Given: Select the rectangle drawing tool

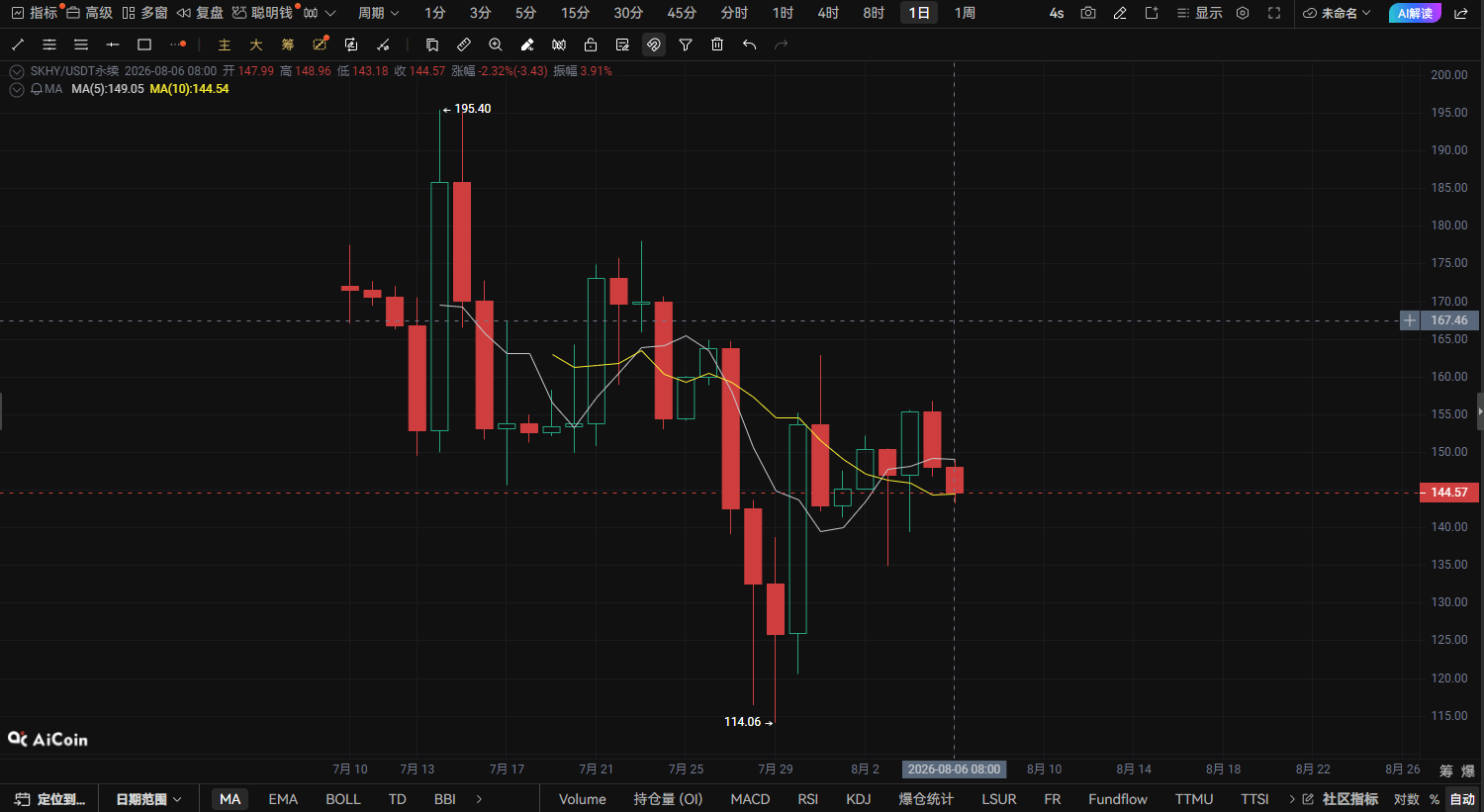Looking at the screenshot, I should [x=144, y=45].
